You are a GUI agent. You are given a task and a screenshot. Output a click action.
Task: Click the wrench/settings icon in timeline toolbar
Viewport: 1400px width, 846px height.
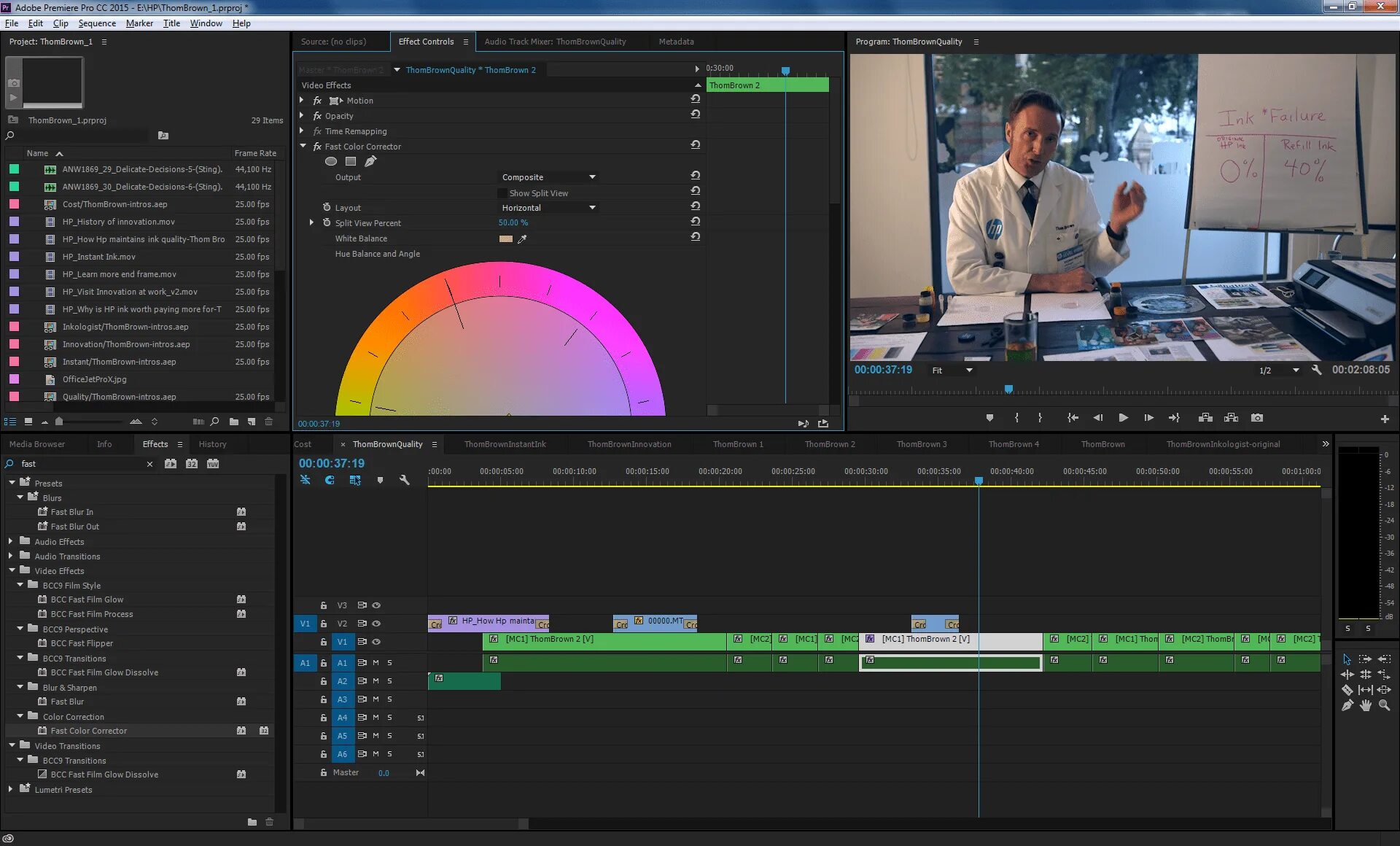[x=404, y=481]
